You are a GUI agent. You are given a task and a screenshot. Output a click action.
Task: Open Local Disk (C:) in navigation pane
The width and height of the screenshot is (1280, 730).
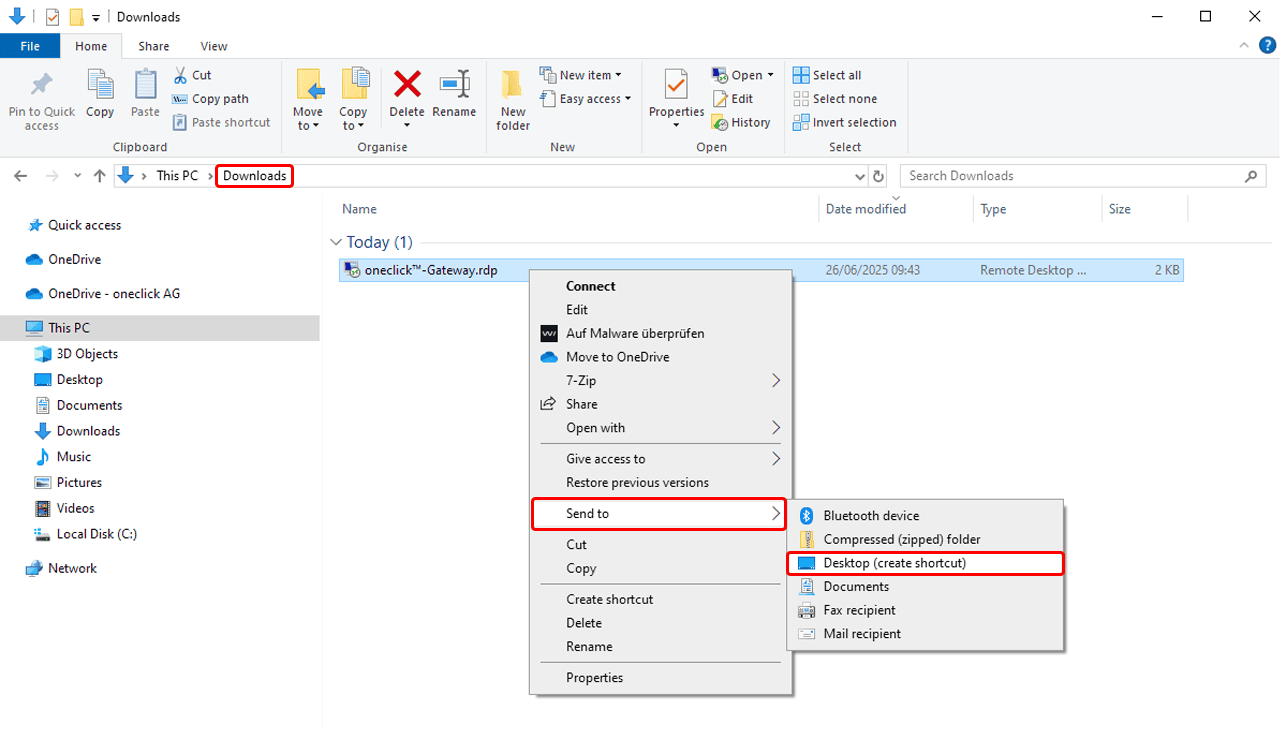click(x=96, y=534)
